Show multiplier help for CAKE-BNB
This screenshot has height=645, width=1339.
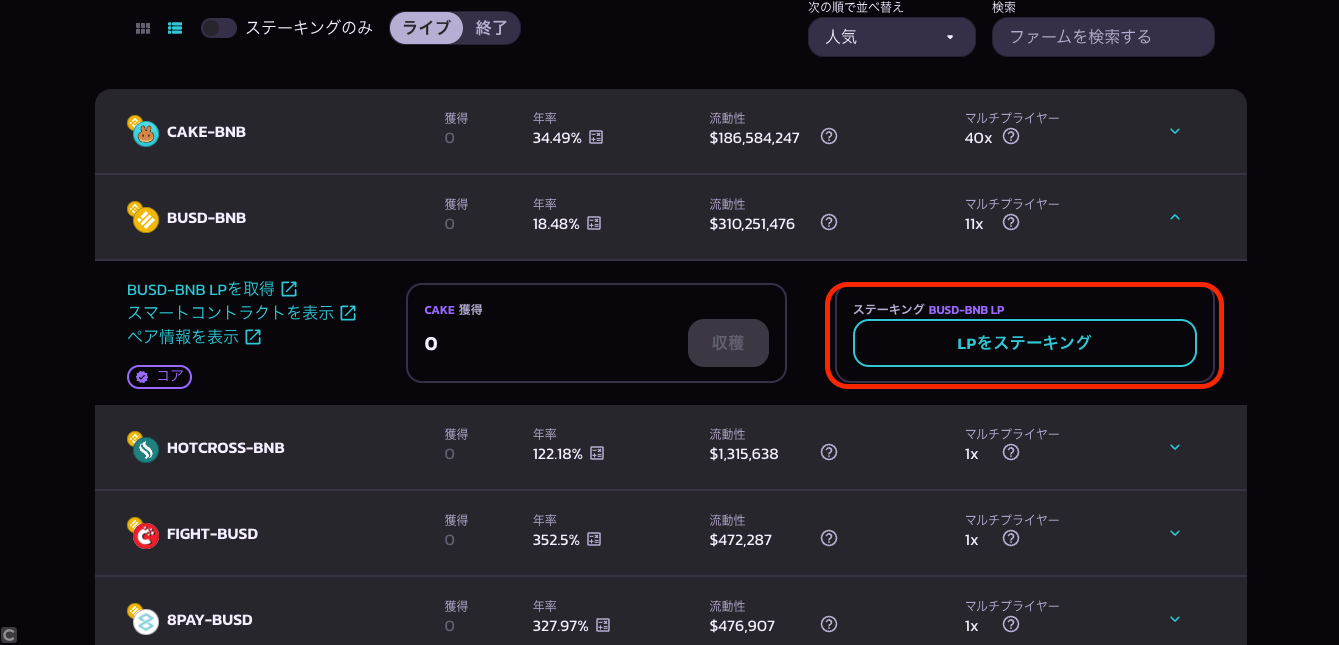1011,137
